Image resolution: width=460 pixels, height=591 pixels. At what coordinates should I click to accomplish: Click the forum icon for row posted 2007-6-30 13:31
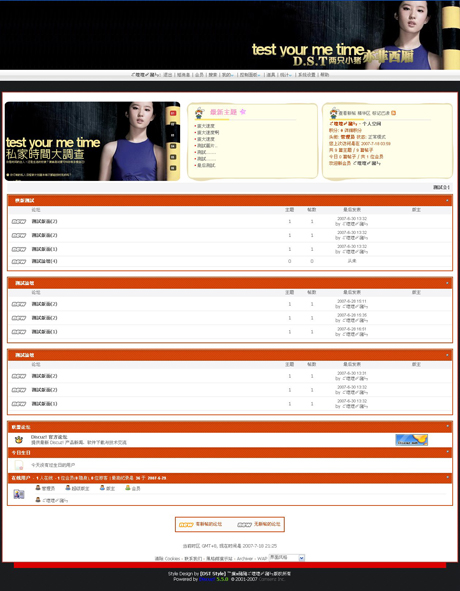point(19,376)
